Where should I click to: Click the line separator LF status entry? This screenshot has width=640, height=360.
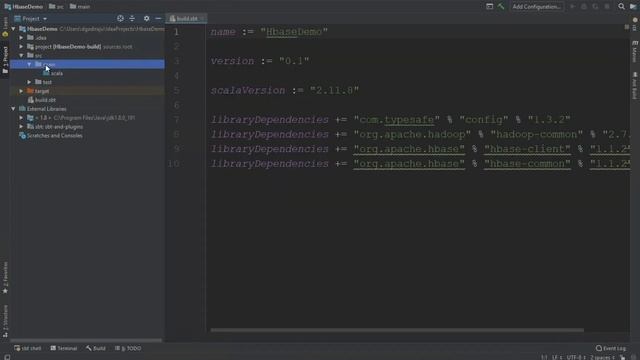(556, 358)
